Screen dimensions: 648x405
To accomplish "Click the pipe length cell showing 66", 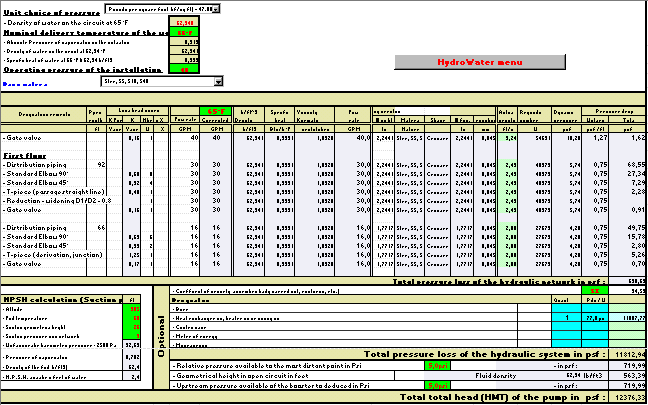I will click(97, 228).
